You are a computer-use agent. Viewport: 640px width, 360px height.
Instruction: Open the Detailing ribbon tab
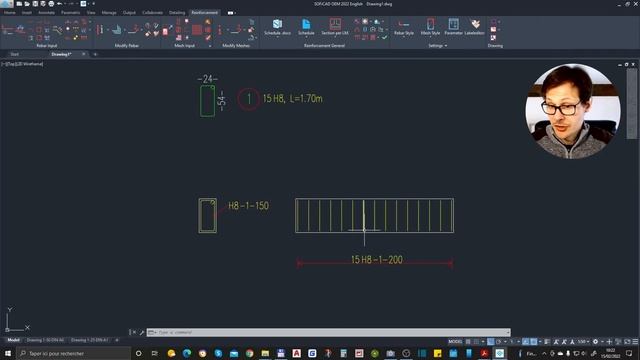tap(177, 13)
